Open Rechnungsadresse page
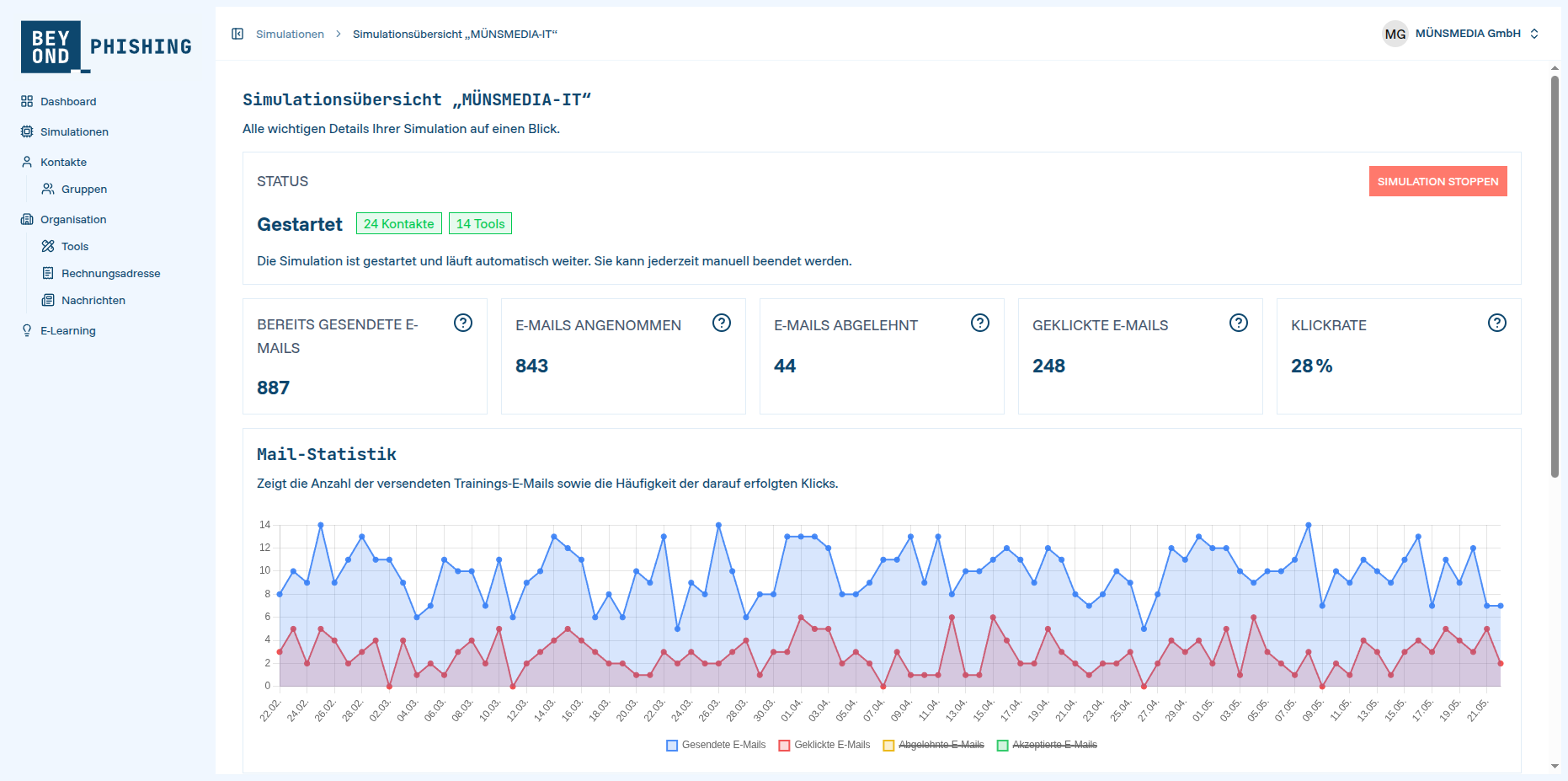 point(110,273)
